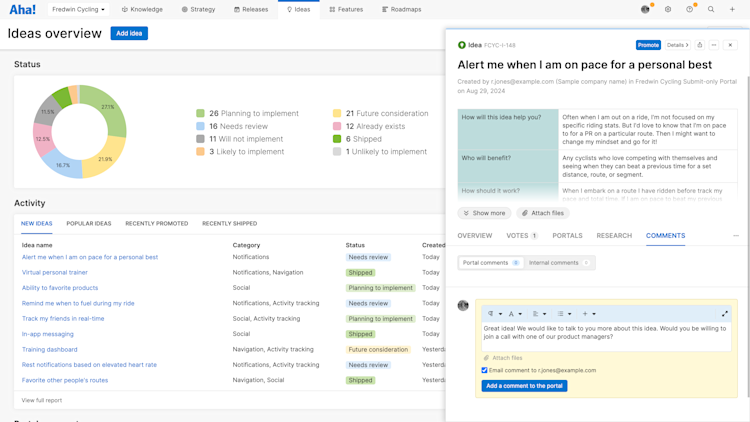The width and height of the screenshot is (750, 422).
Task: Open more options ellipsis in idea header
Action: 714,45
